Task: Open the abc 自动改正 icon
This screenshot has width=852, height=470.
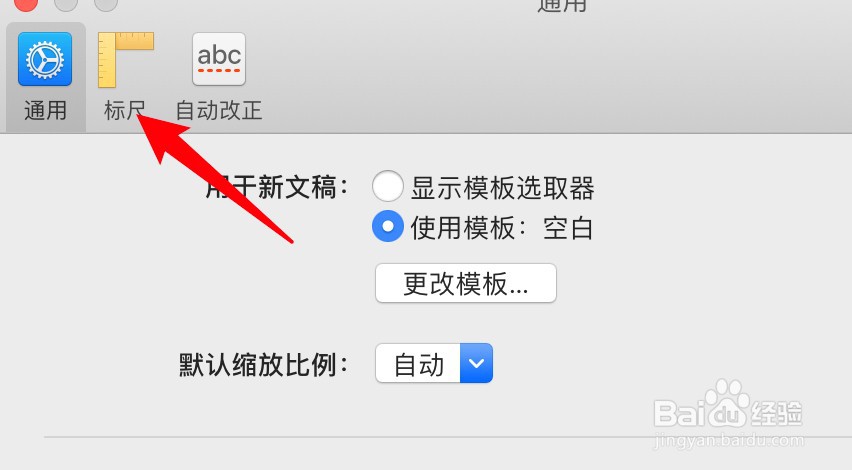Action: point(219,59)
